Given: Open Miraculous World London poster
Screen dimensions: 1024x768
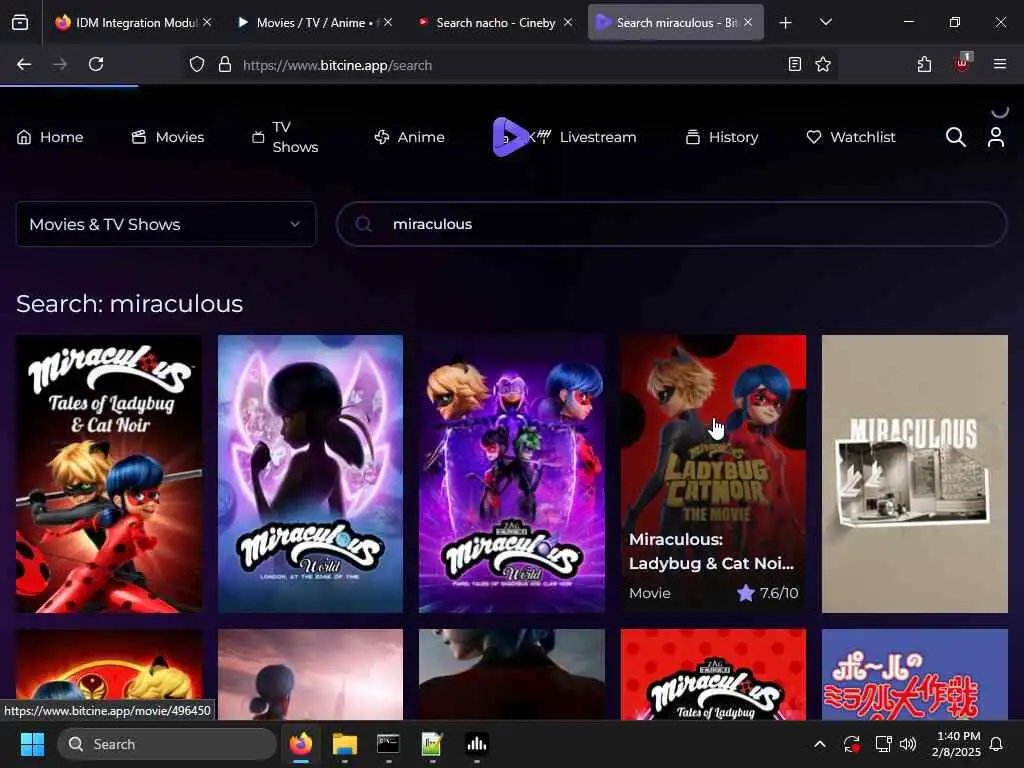Looking at the screenshot, I should pyautogui.click(x=310, y=474).
